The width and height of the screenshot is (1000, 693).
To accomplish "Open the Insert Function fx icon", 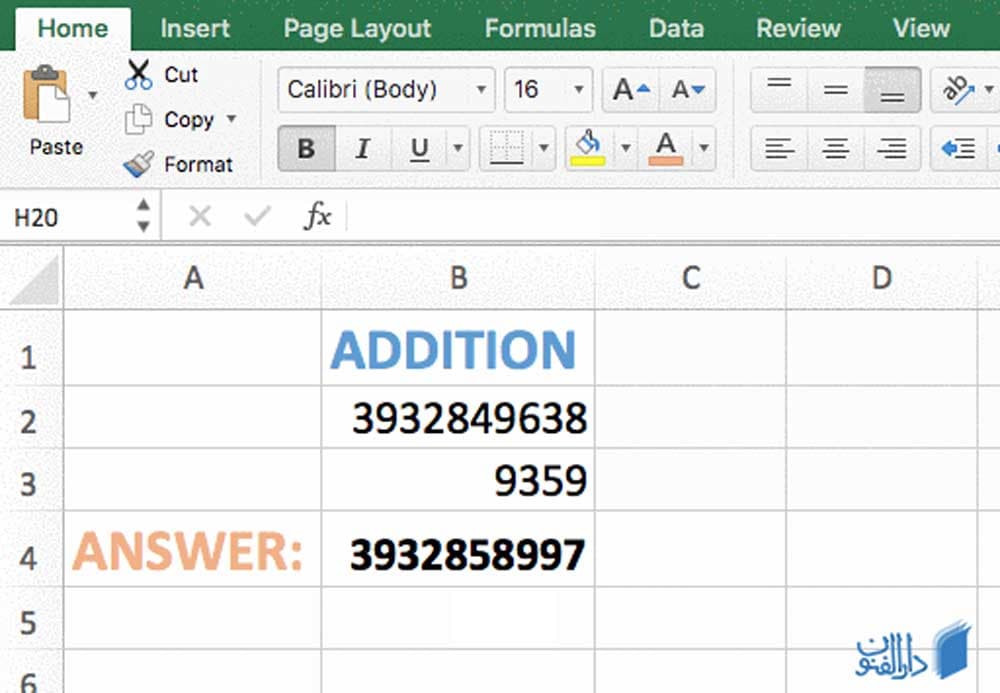I will [317, 215].
